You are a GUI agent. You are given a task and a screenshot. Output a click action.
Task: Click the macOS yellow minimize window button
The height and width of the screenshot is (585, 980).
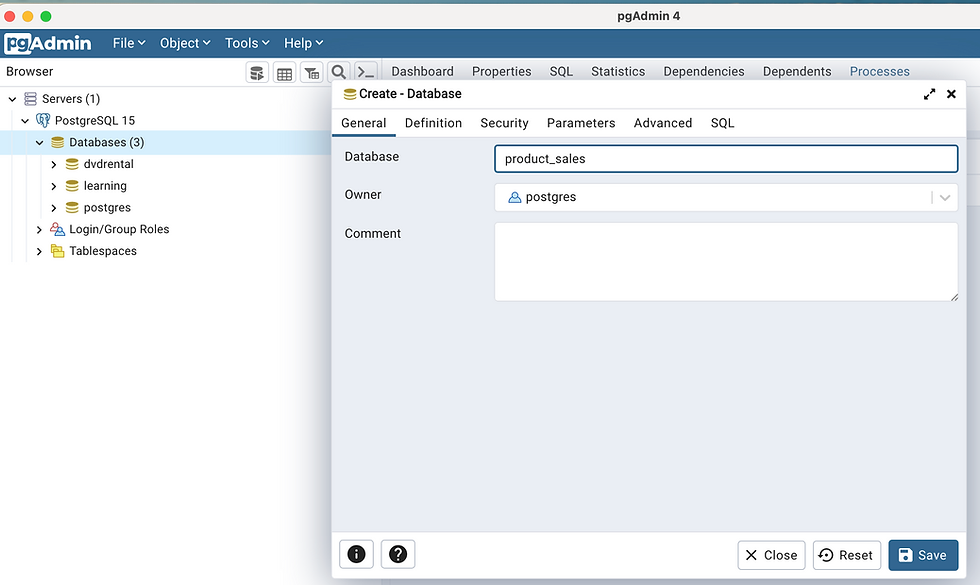[x=28, y=16]
